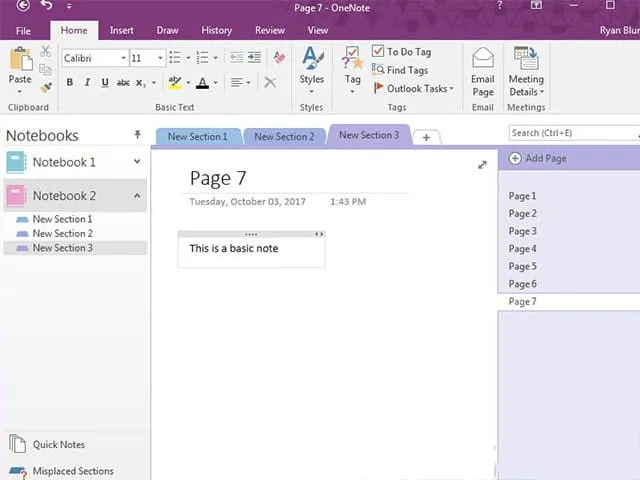Click the note text 'This is a basic note'
This screenshot has height=480, width=640.
[234, 249]
